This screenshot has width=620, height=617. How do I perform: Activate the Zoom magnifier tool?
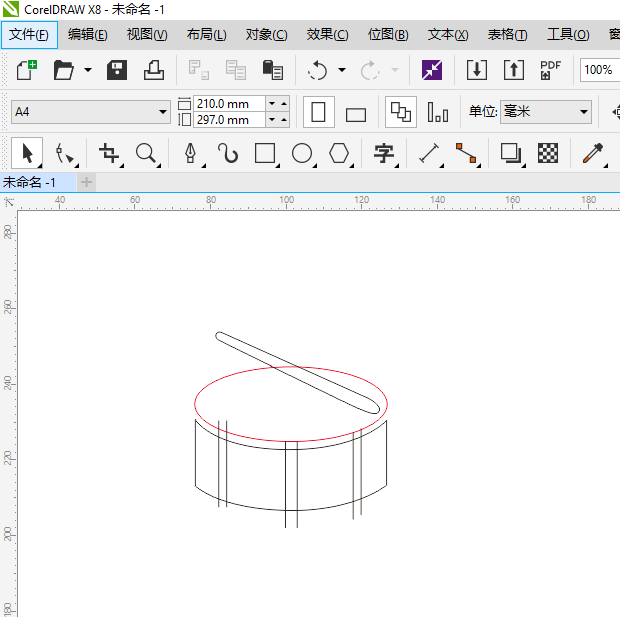pos(147,153)
